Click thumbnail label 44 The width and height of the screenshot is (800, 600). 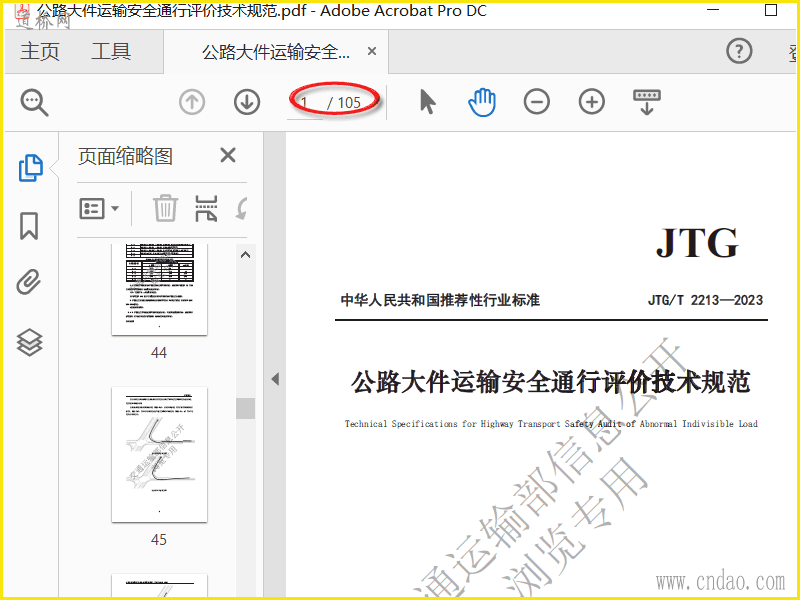point(159,353)
